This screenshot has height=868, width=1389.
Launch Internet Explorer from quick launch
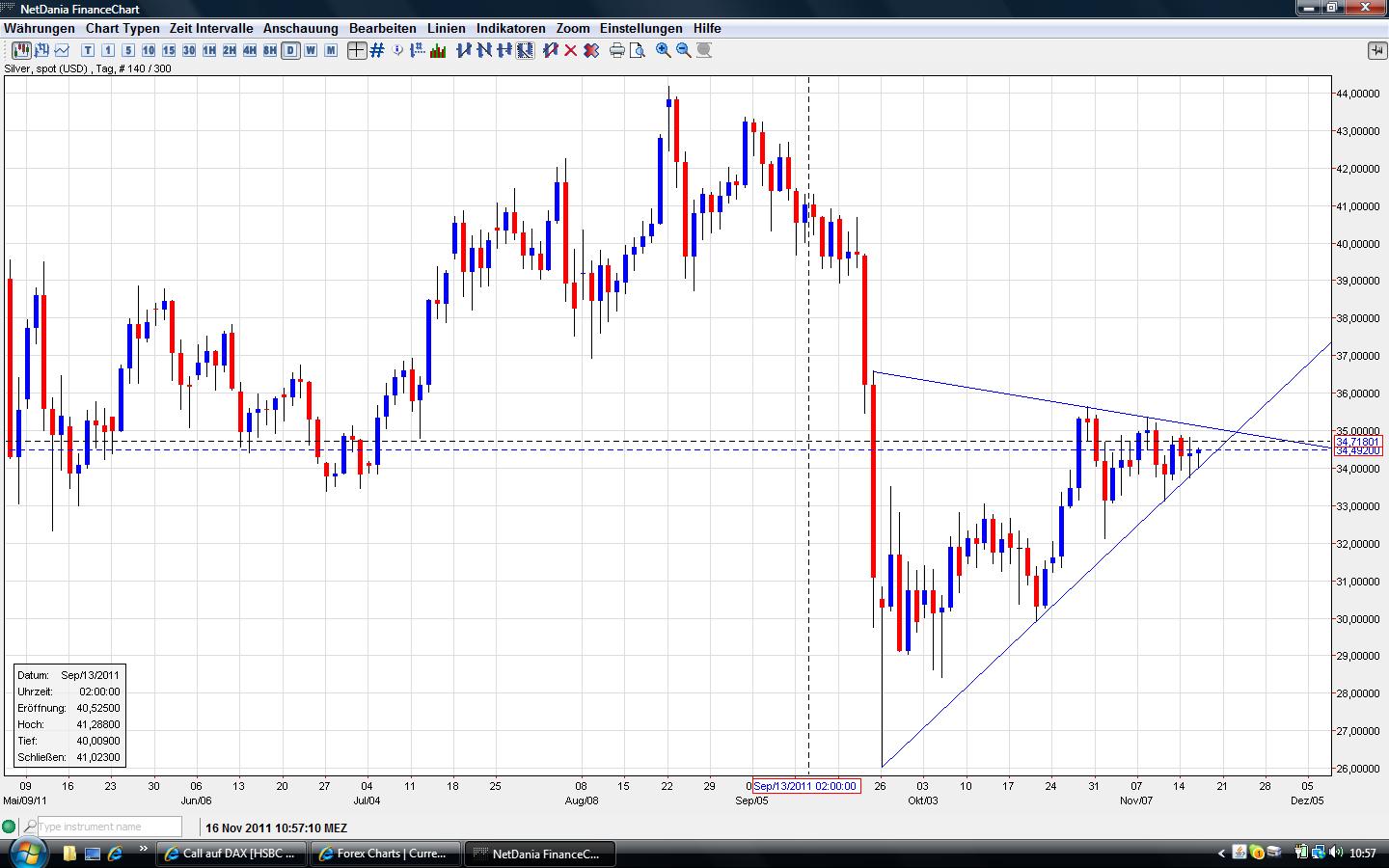pos(115,854)
